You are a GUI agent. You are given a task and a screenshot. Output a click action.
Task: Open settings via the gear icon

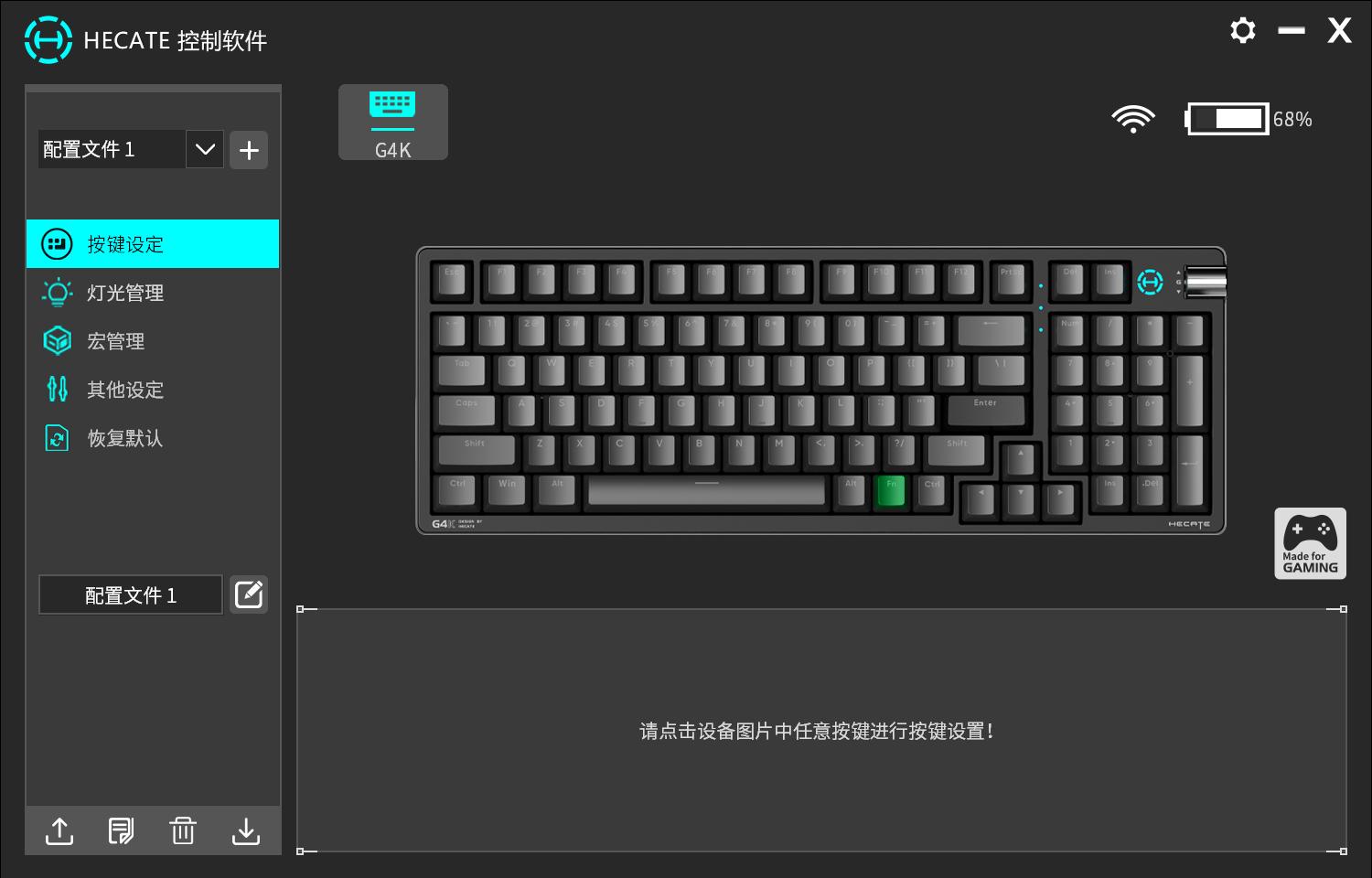[1243, 30]
